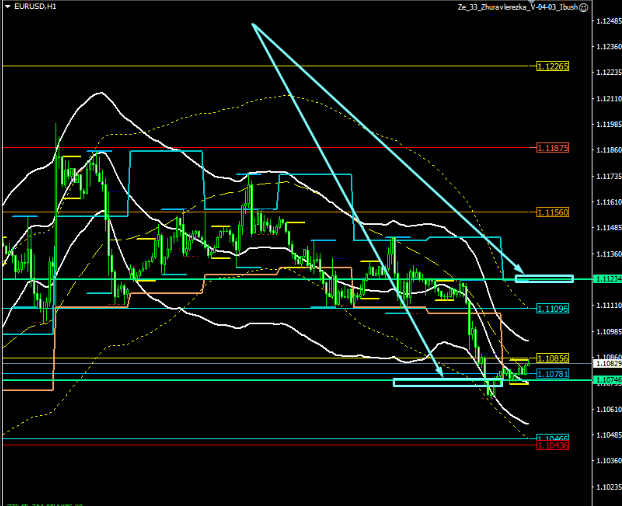Select the red 1.11875 price level label
The height and width of the screenshot is (506, 622).
552,148
